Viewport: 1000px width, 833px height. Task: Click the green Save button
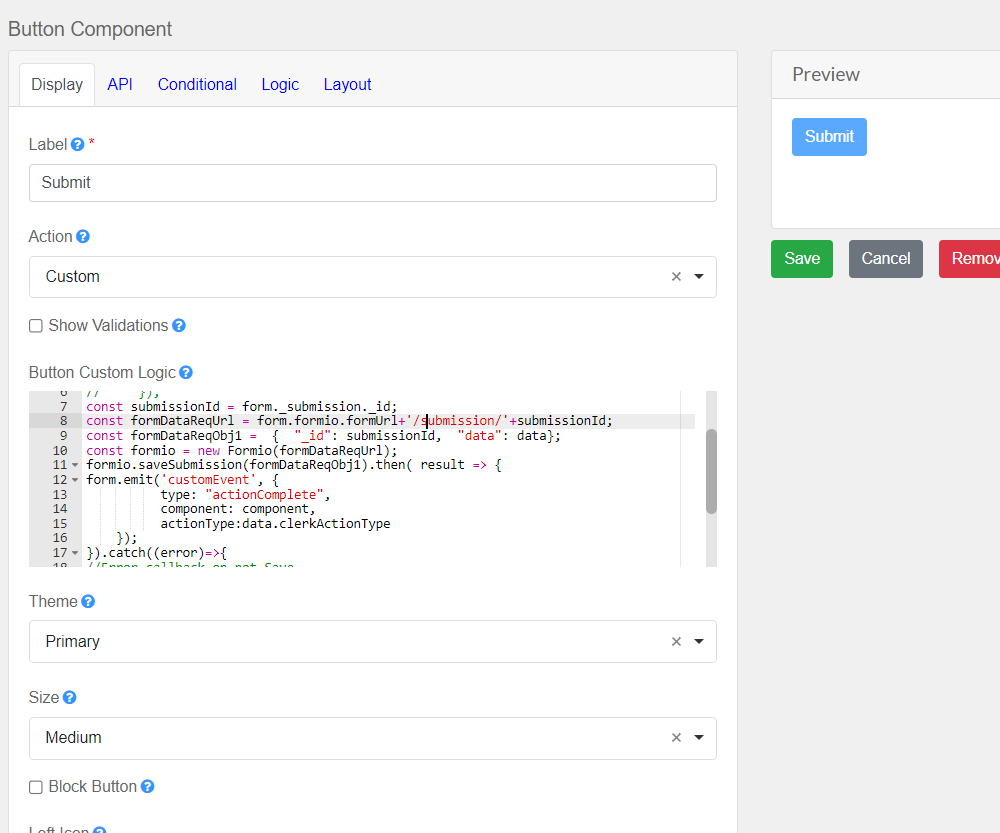[x=802, y=259]
